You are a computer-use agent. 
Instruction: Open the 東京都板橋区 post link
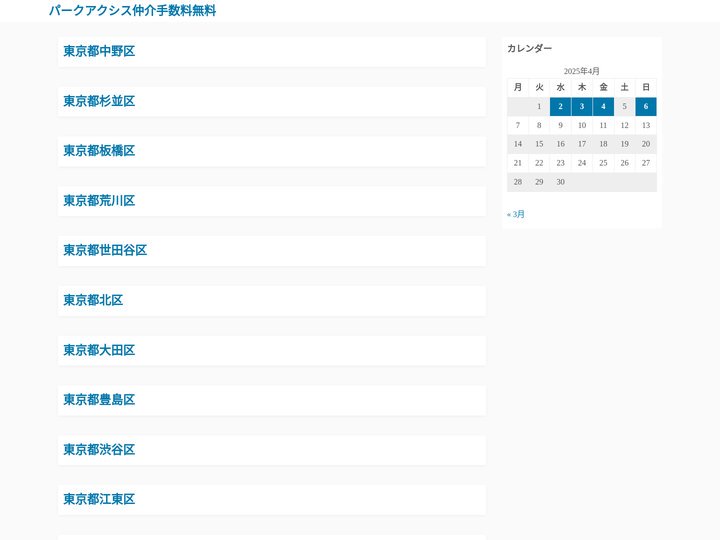(x=99, y=151)
